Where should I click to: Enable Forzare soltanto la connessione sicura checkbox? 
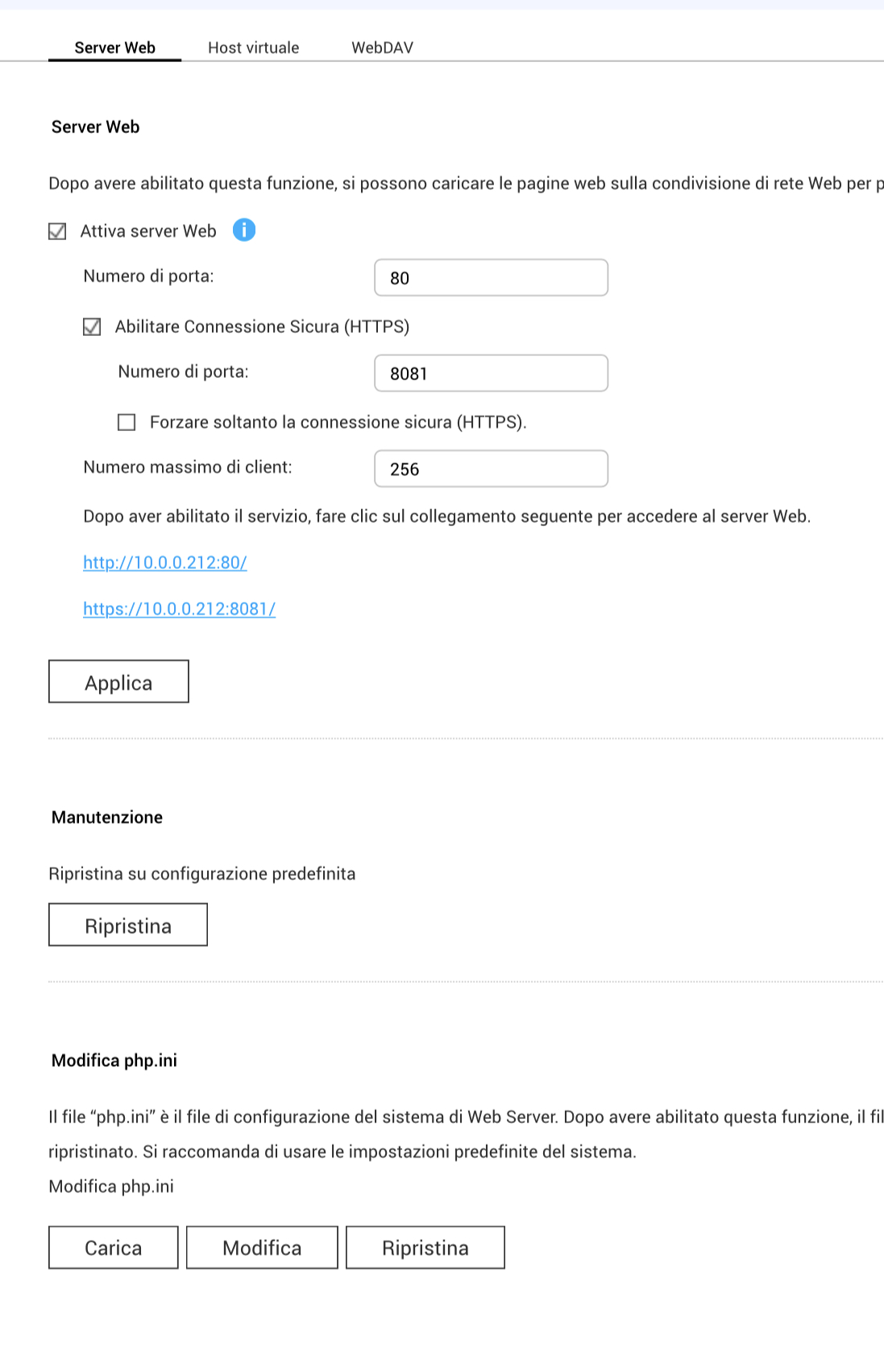(x=127, y=422)
